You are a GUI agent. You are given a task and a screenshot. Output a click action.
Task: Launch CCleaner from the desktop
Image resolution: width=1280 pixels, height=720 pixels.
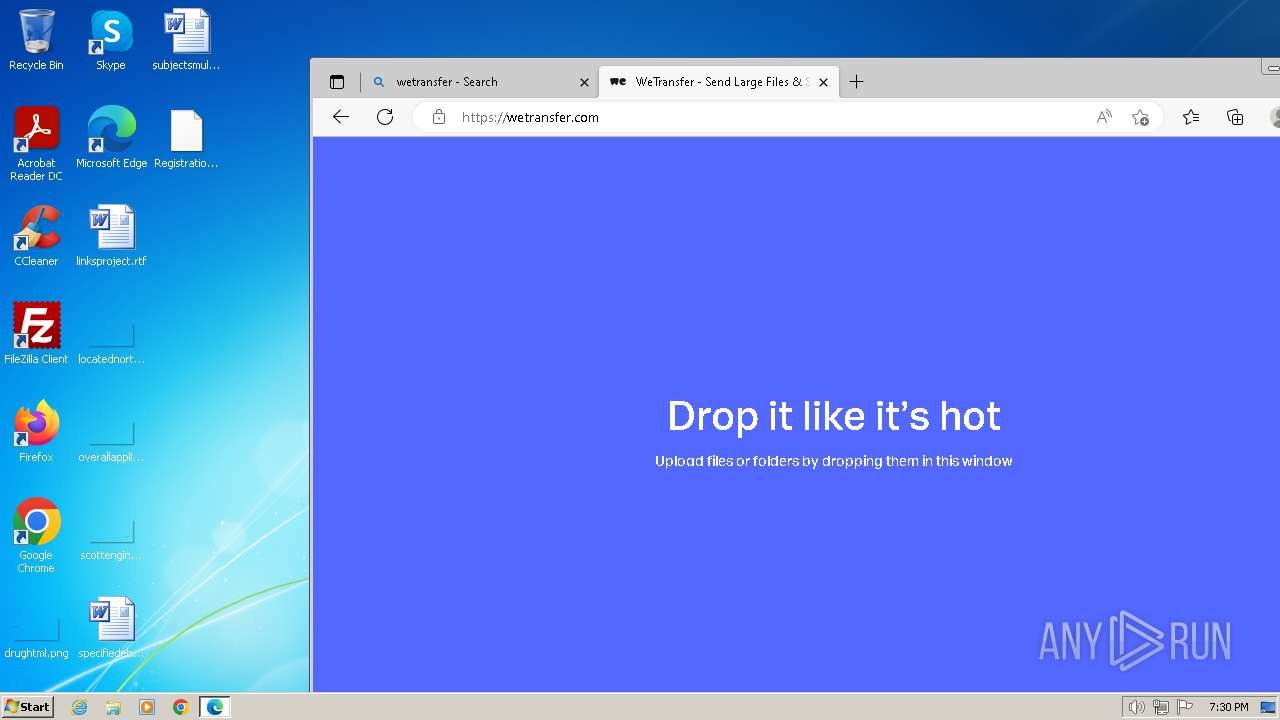36,236
